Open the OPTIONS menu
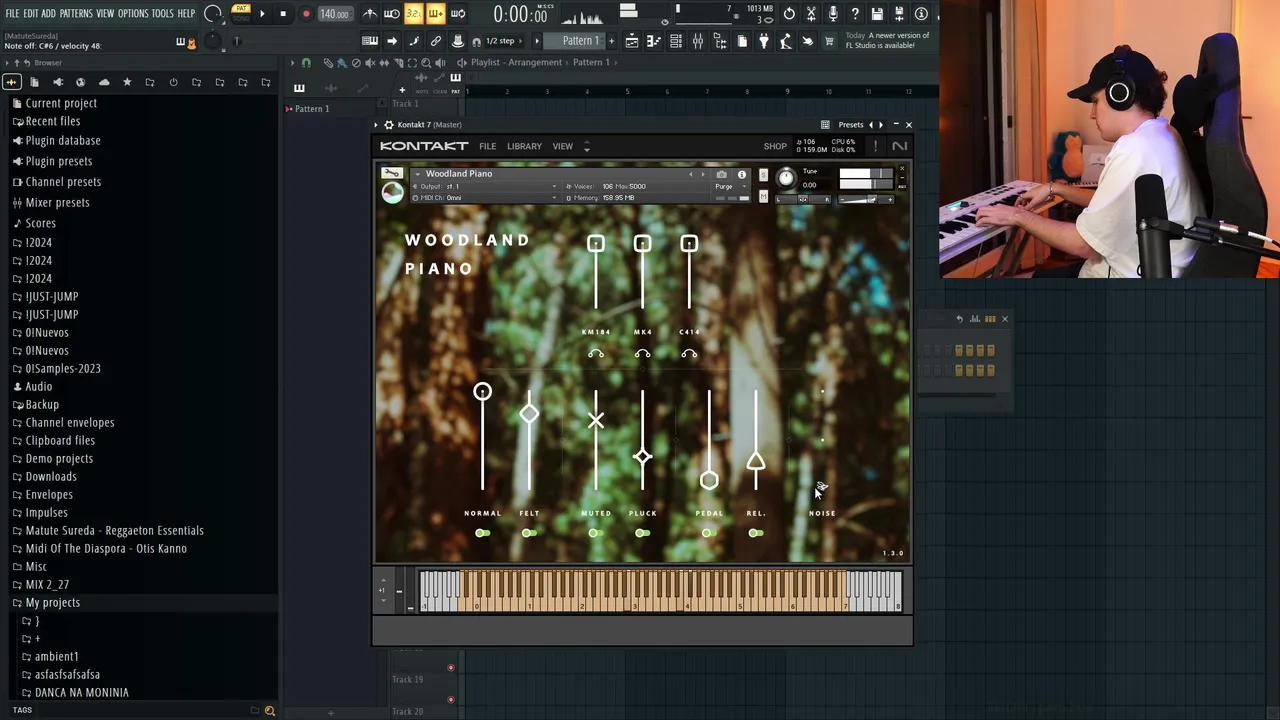Image resolution: width=1280 pixels, height=720 pixels. [133, 13]
